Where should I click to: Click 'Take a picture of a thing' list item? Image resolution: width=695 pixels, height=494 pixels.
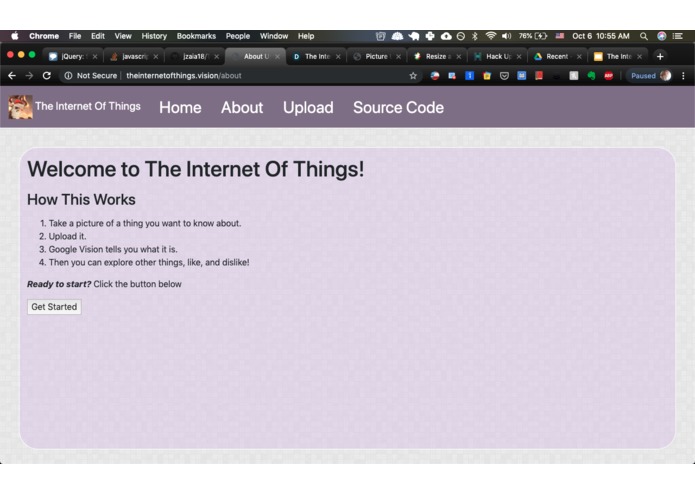click(x=145, y=223)
